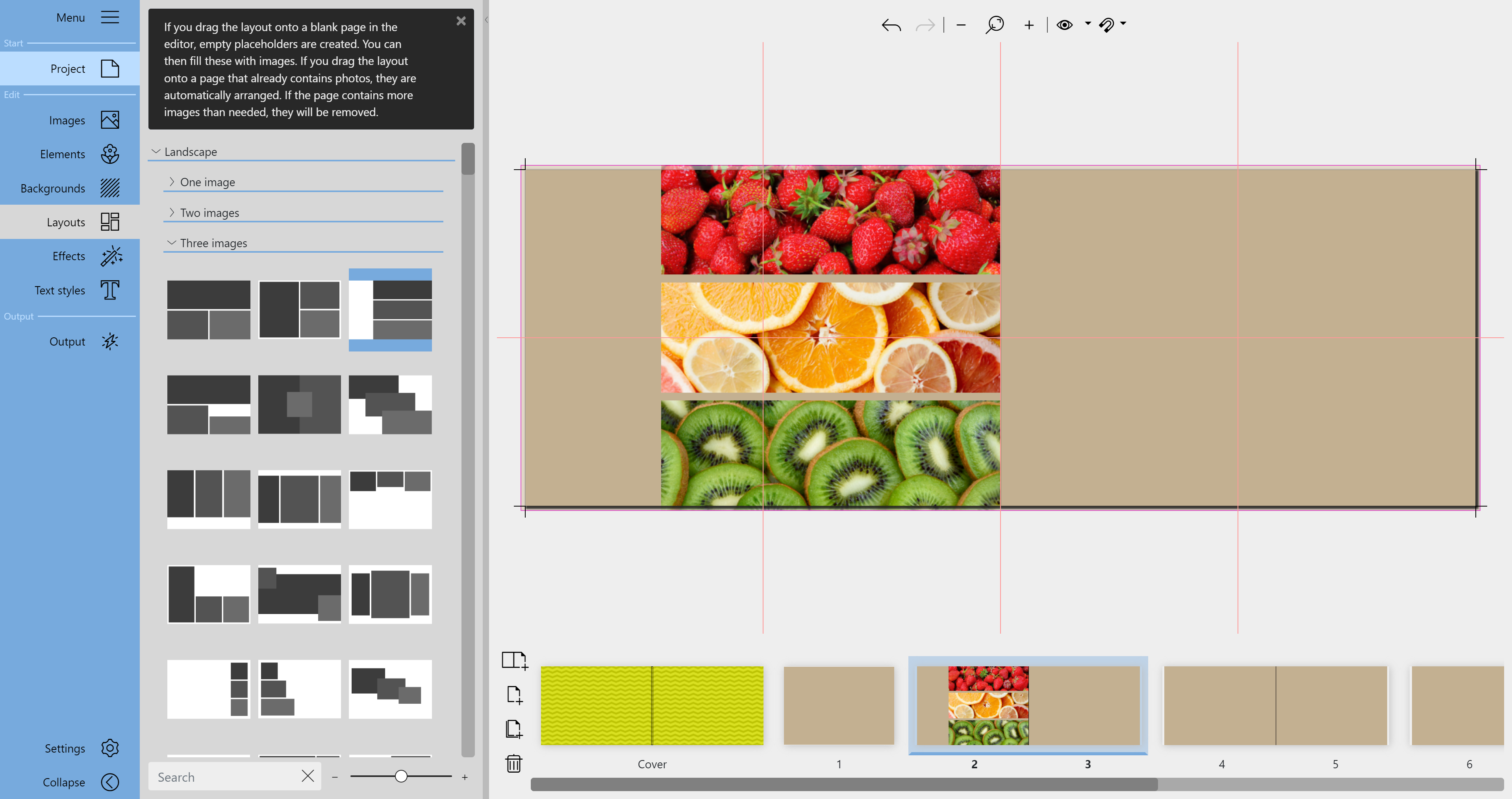This screenshot has height=799, width=1512.
Task: Toggle the magnet snapping icon
Action: coord(1106,25)
